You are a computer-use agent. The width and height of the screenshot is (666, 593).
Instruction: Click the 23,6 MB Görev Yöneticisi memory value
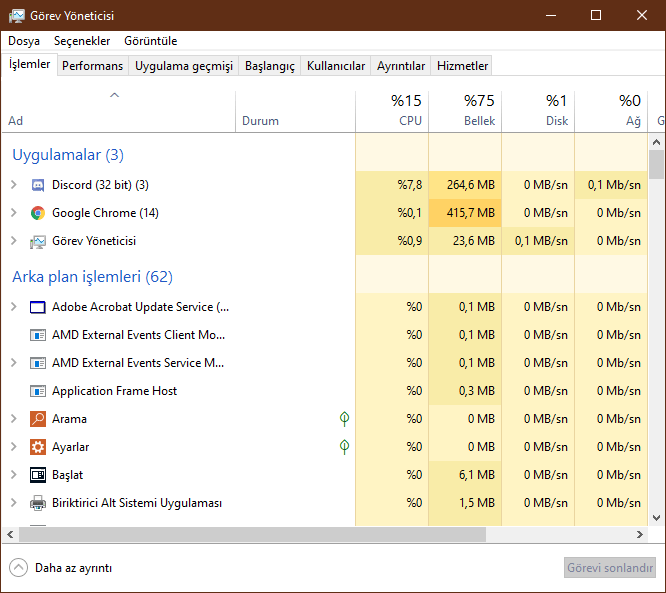[474, 241]
